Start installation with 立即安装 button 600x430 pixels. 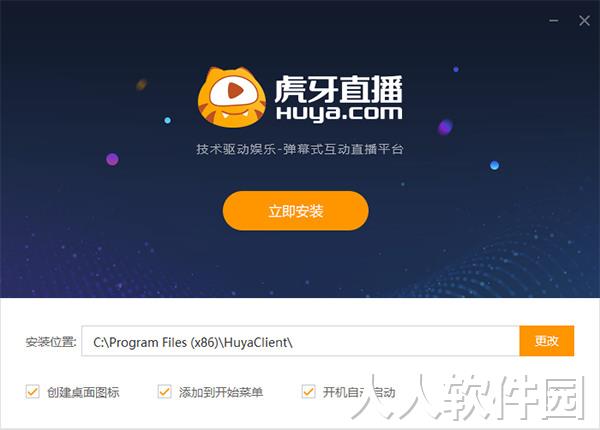(x=295, y=211)
